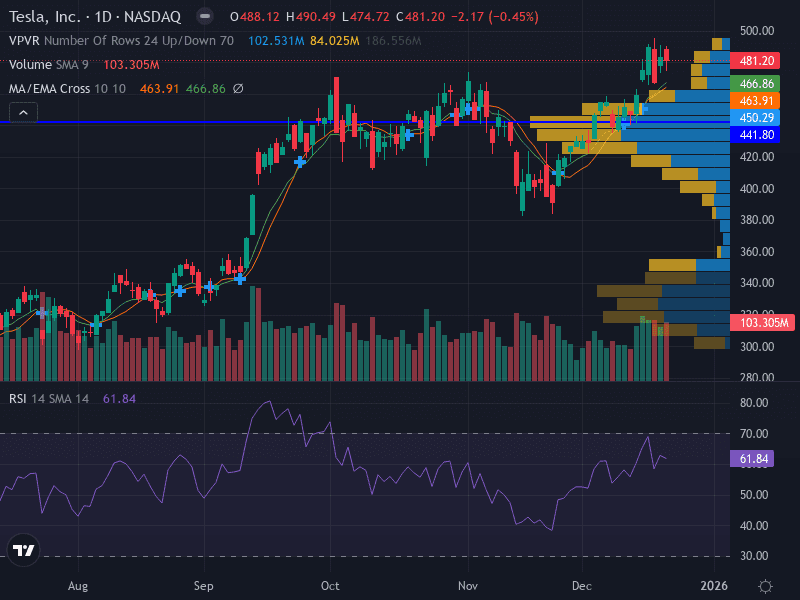
Task: Select the VPVR indicator legend
Action: coord(121,41)
